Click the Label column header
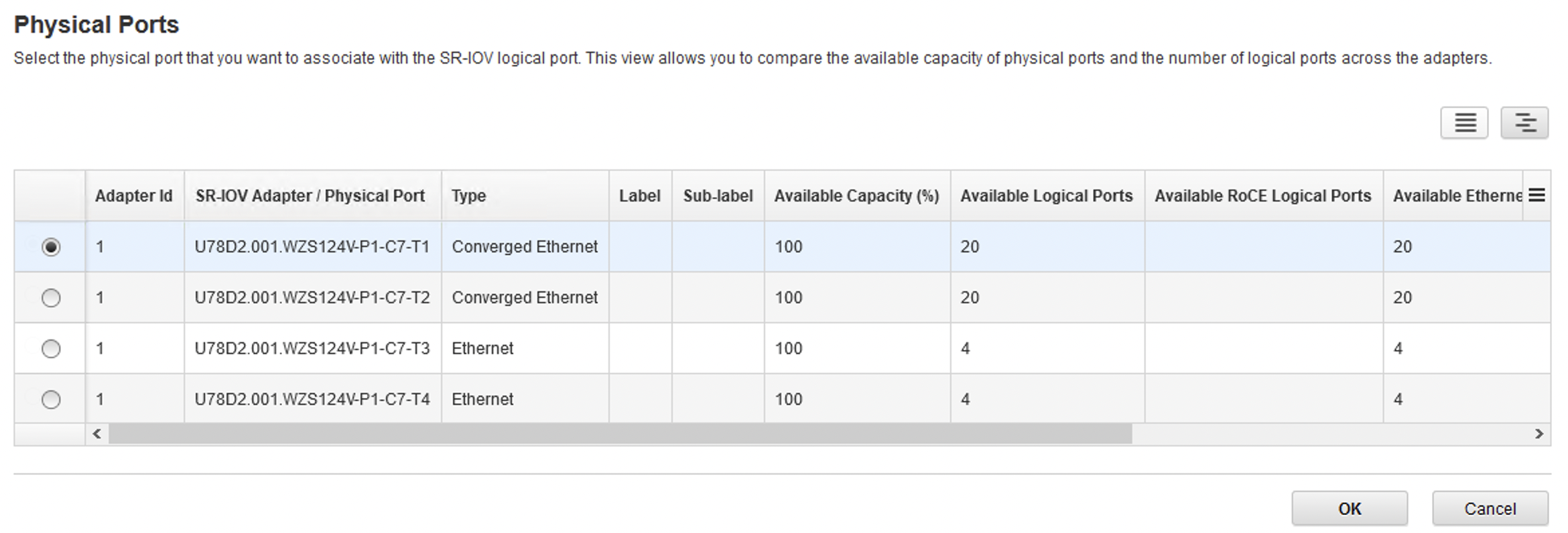 pyautogui.click(x=639, y=196)
